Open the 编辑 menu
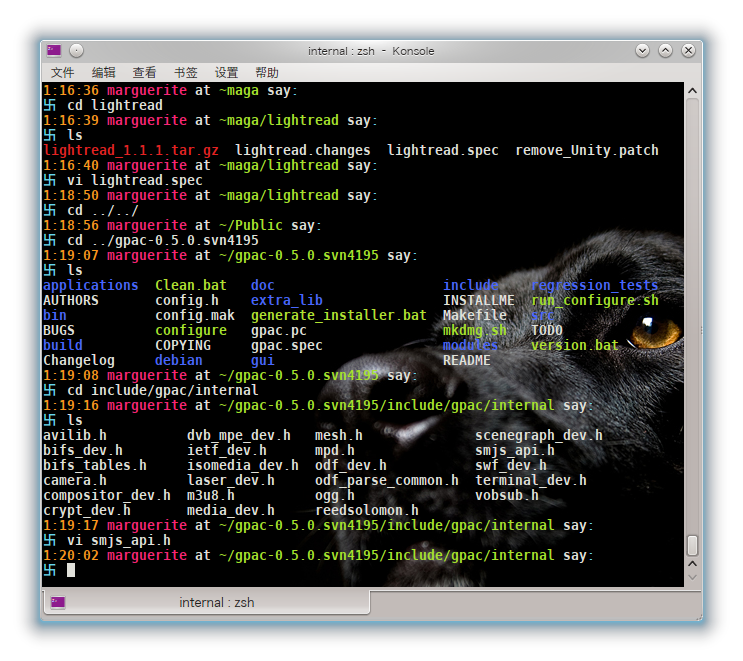743x661 pixels. point(103,72)
